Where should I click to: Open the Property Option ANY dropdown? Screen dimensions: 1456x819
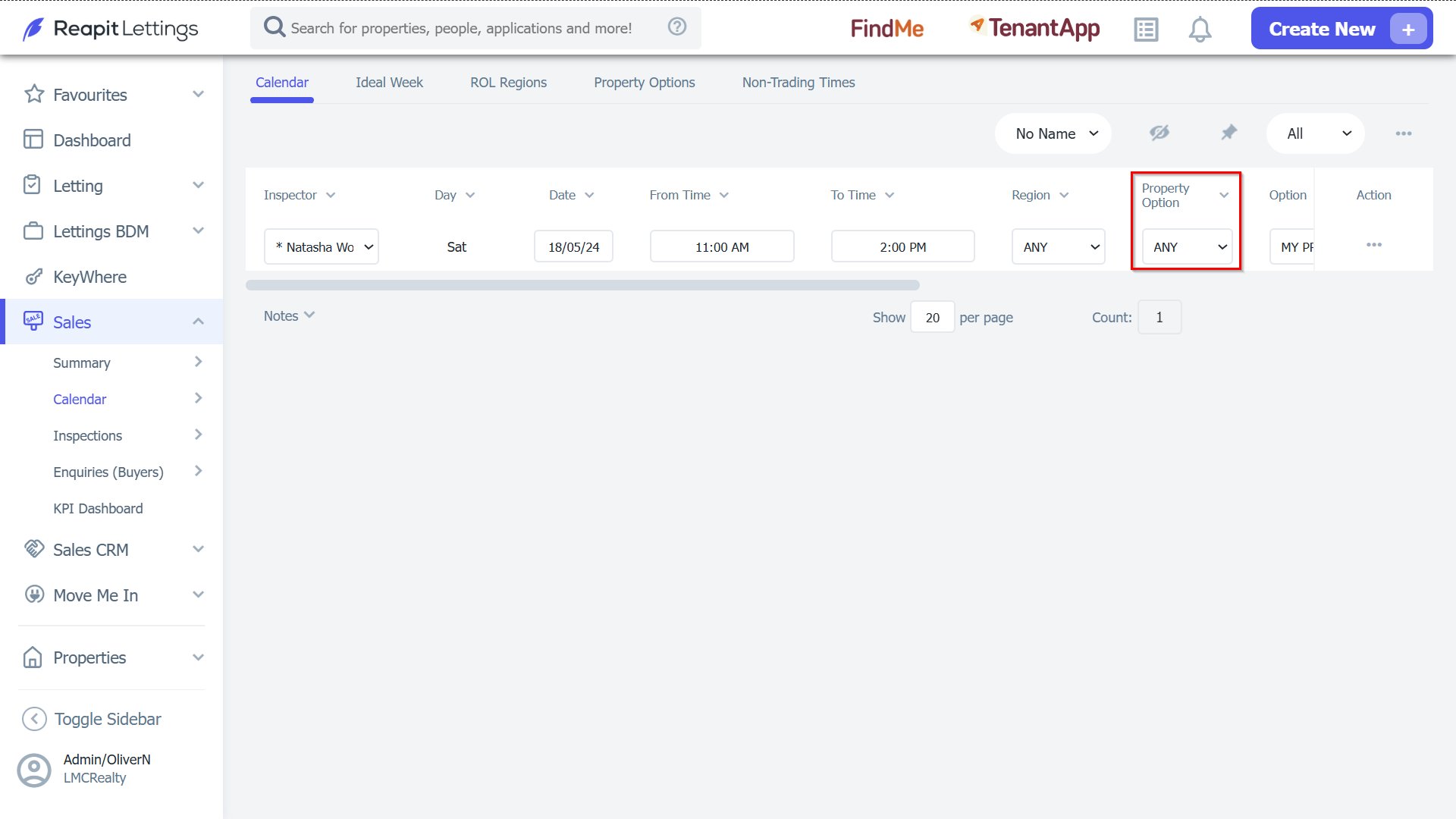(x=1187, y=247)
